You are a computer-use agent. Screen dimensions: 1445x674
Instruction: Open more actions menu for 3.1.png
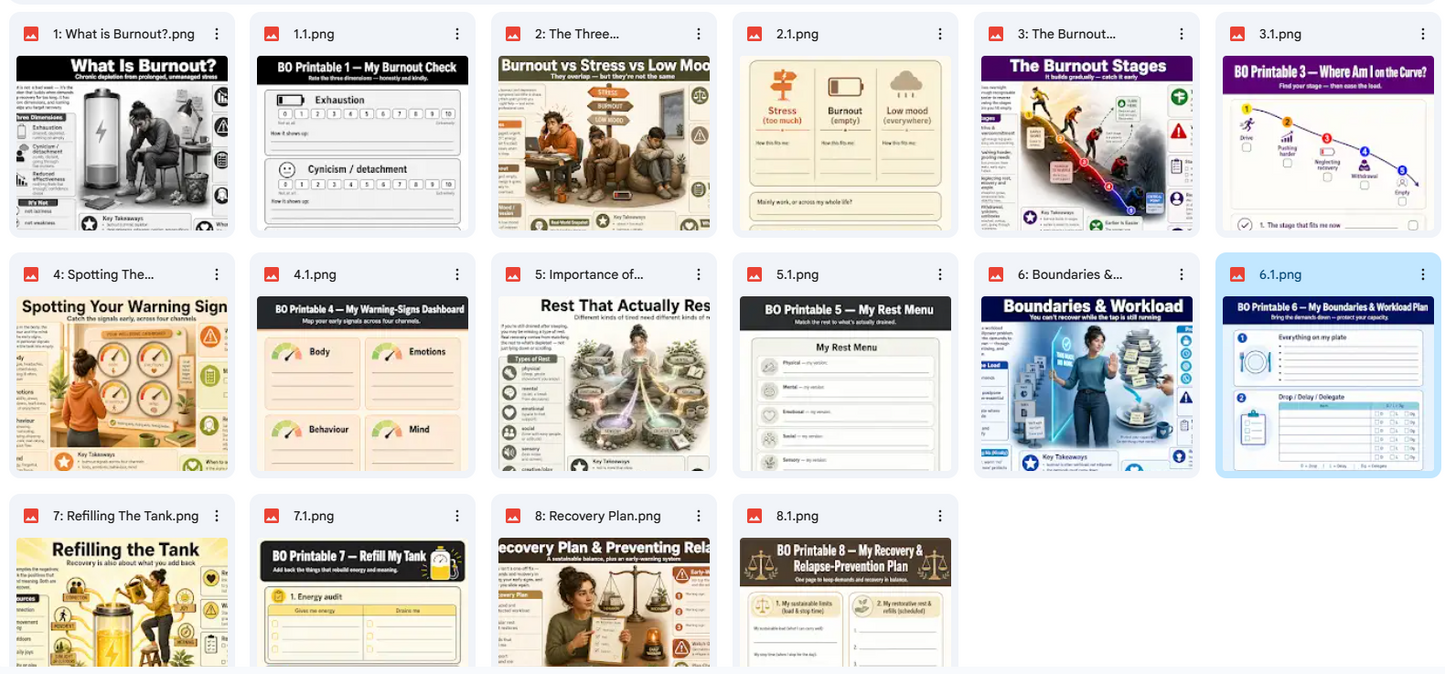tap(1423, 34)
